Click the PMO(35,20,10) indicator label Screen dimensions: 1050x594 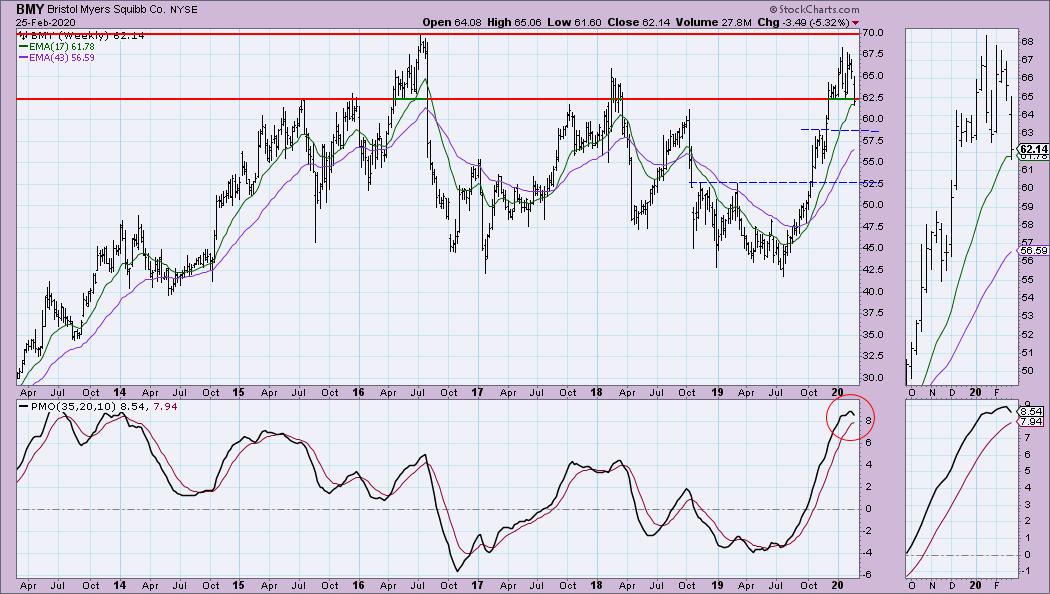point(97,406)
